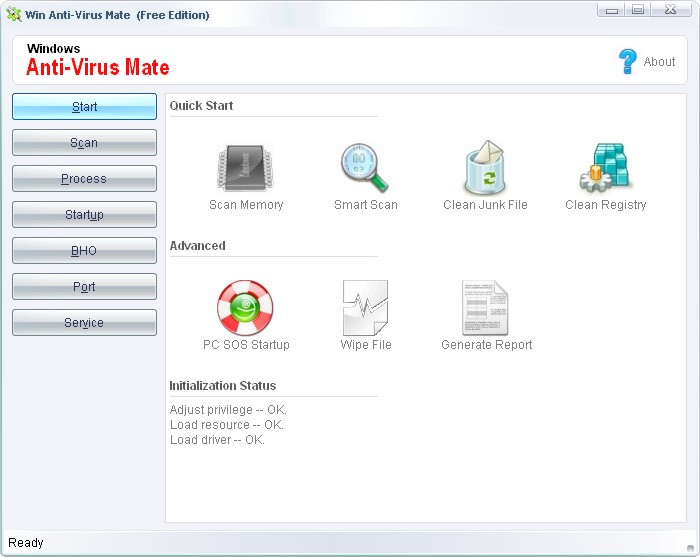Click the Smart Scan label
This screenshot has height=557, width=700.
[366, 205]
